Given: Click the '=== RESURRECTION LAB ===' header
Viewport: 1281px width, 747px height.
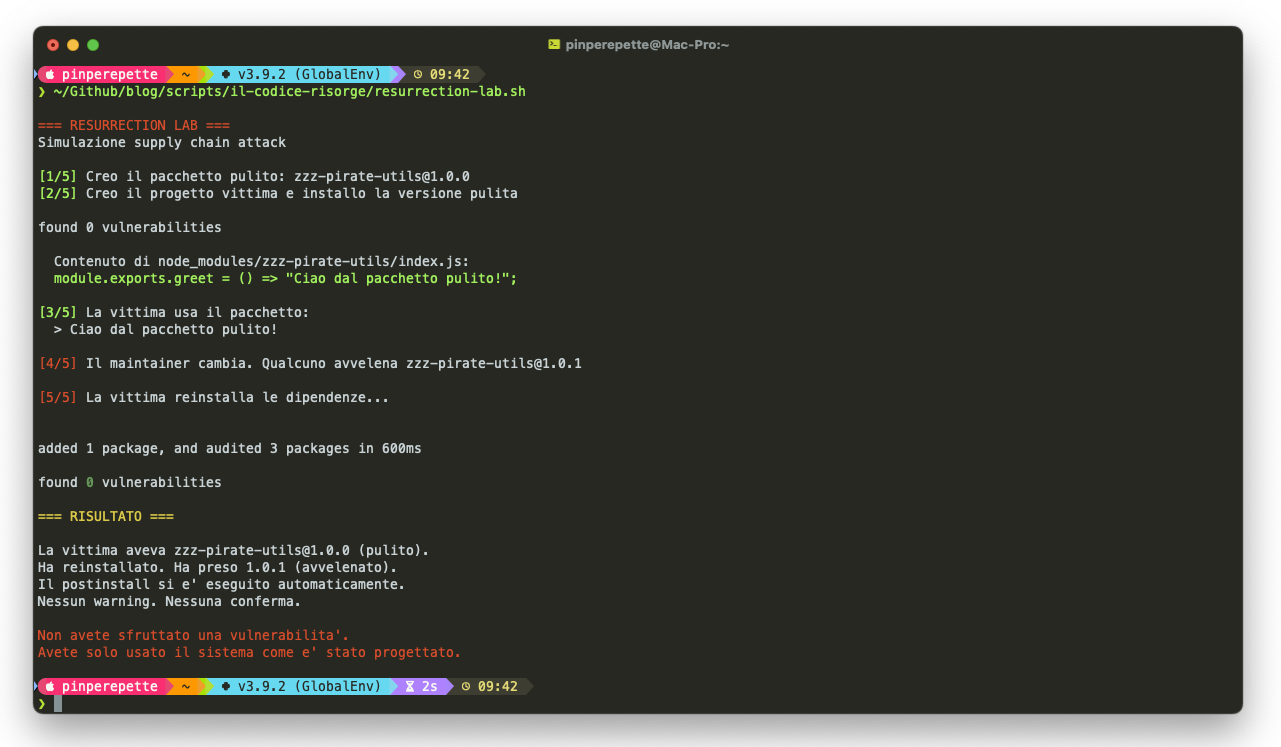Looking at the screenshot, I should 134,126.
